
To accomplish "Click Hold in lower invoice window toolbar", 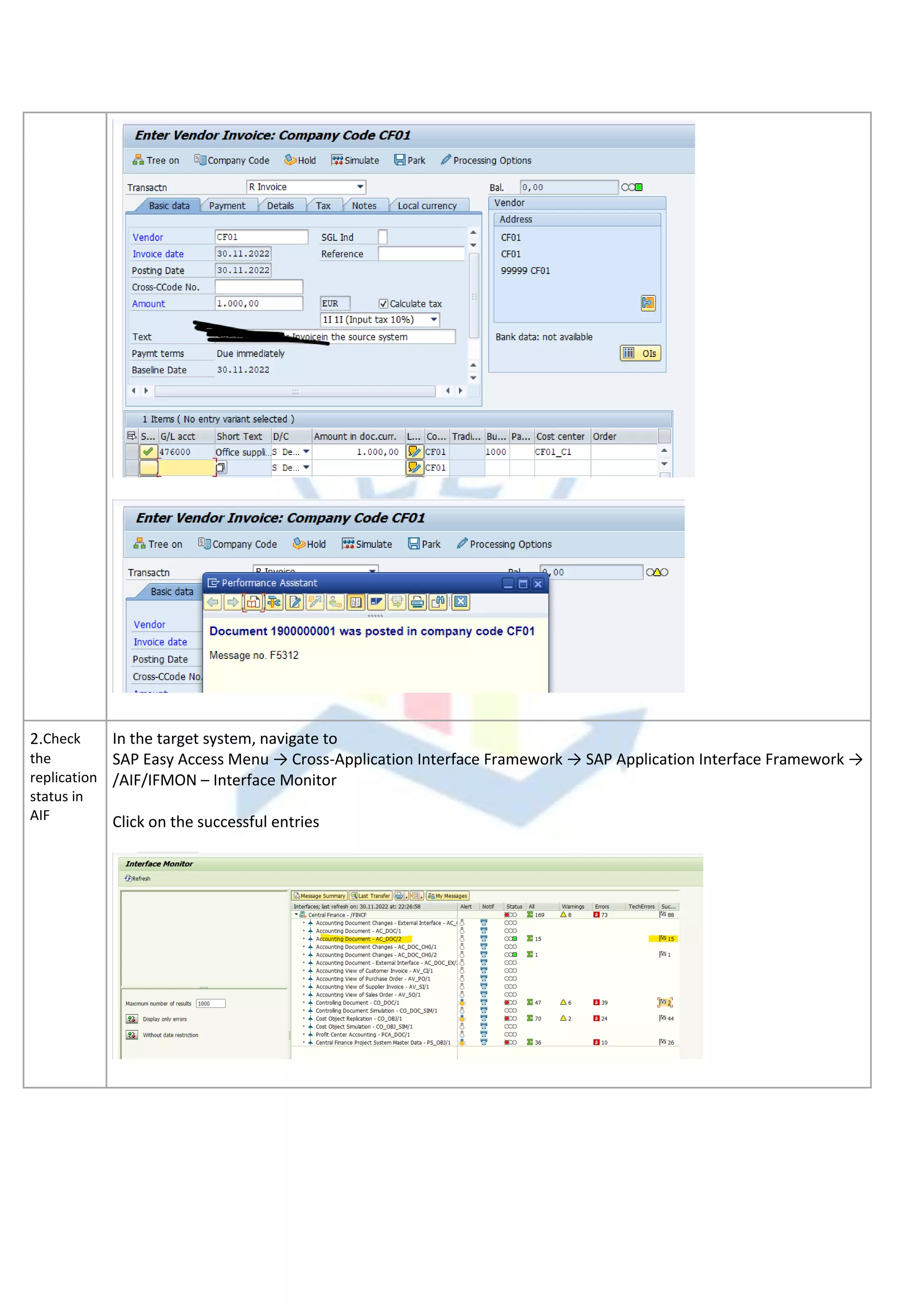I will [x=310, y=544].
